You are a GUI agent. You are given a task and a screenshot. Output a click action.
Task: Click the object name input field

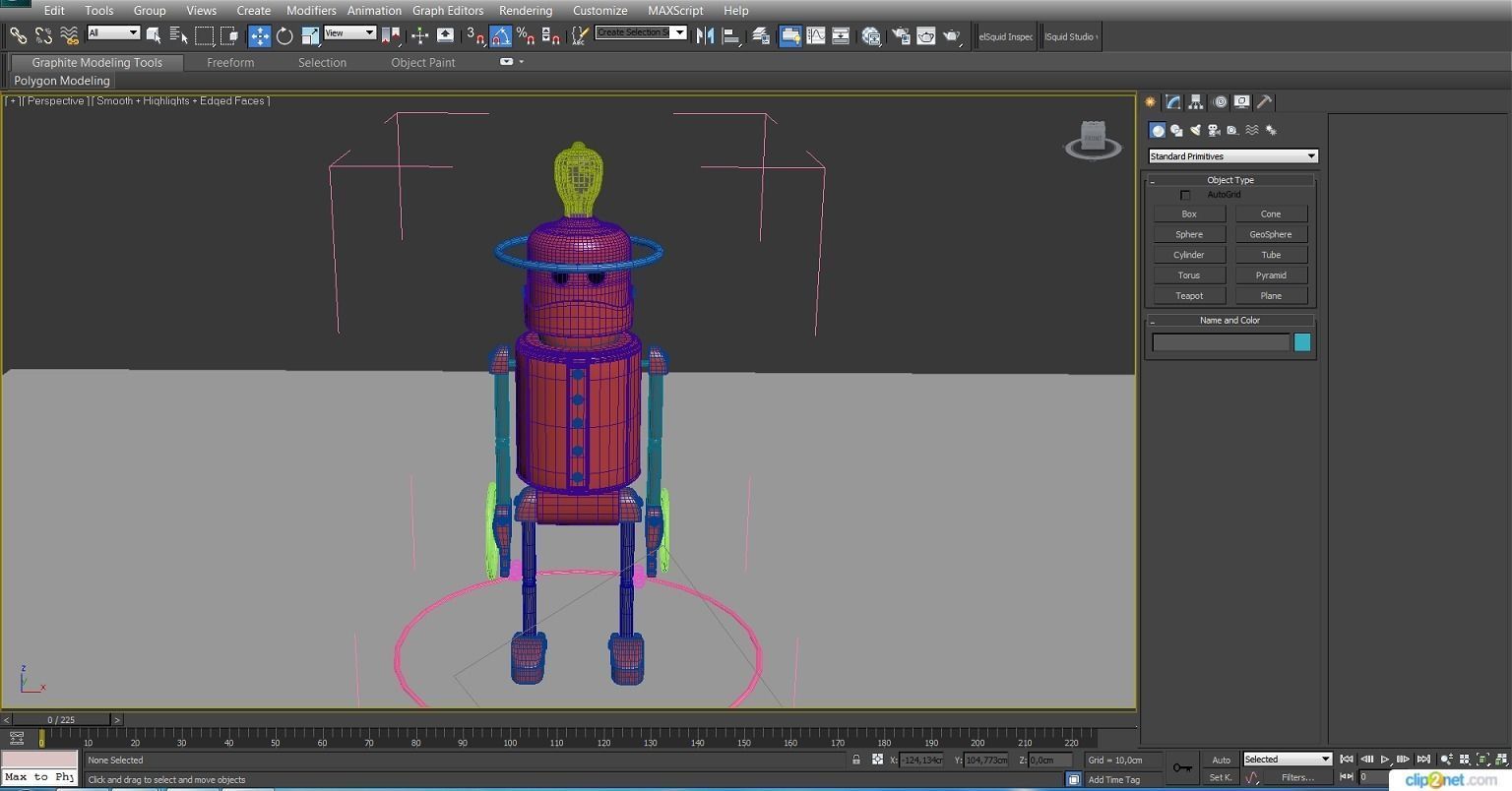(x=1221, y=342)
